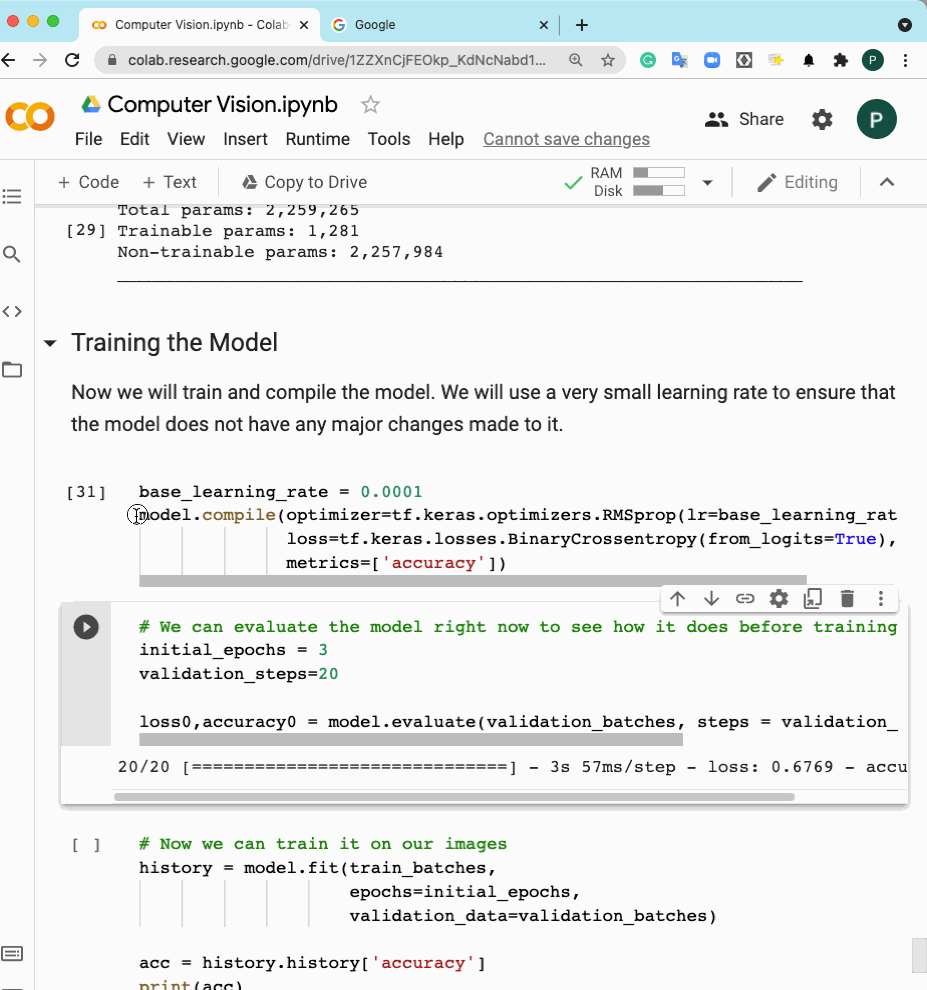Image resolution: width=927 pixels, height=990 pixels.
Task: Open the command palette icon at bottom left
Action: click(12, 953)
